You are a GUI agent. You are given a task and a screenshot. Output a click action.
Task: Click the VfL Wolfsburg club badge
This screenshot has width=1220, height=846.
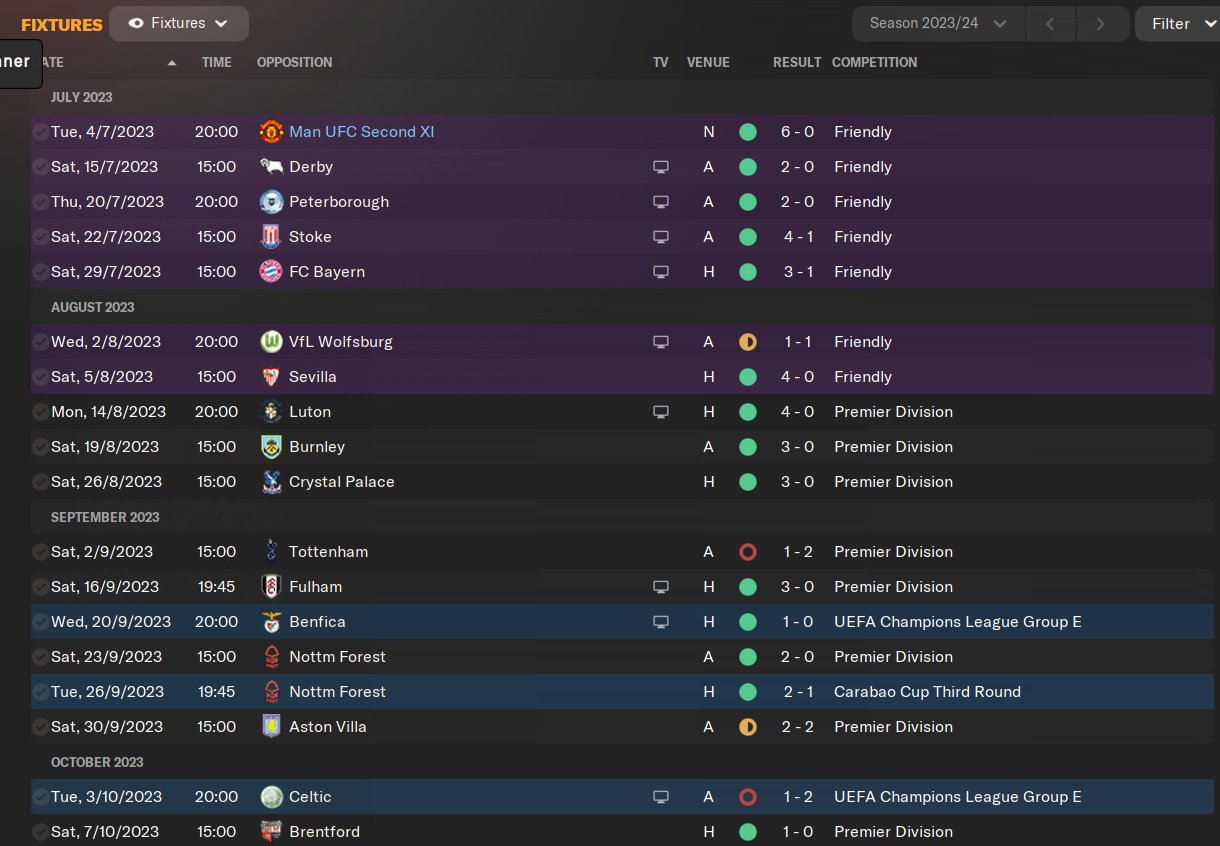271,342
